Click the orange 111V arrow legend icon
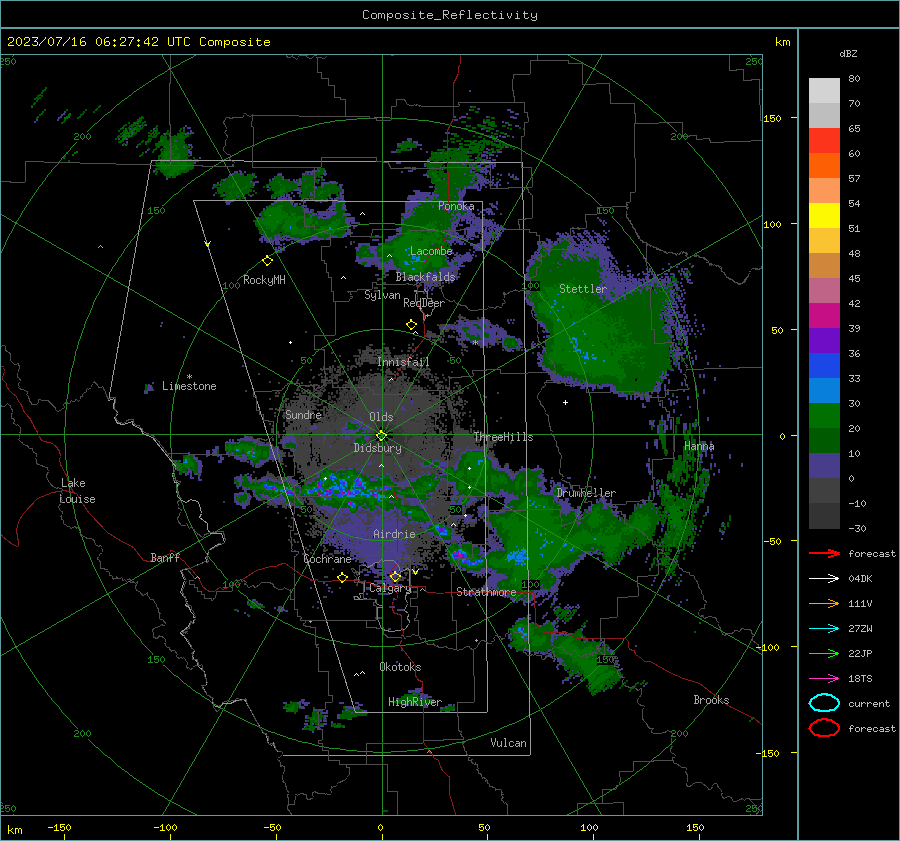This screenshot has height=841, width=900. click(x=824, y=603)
